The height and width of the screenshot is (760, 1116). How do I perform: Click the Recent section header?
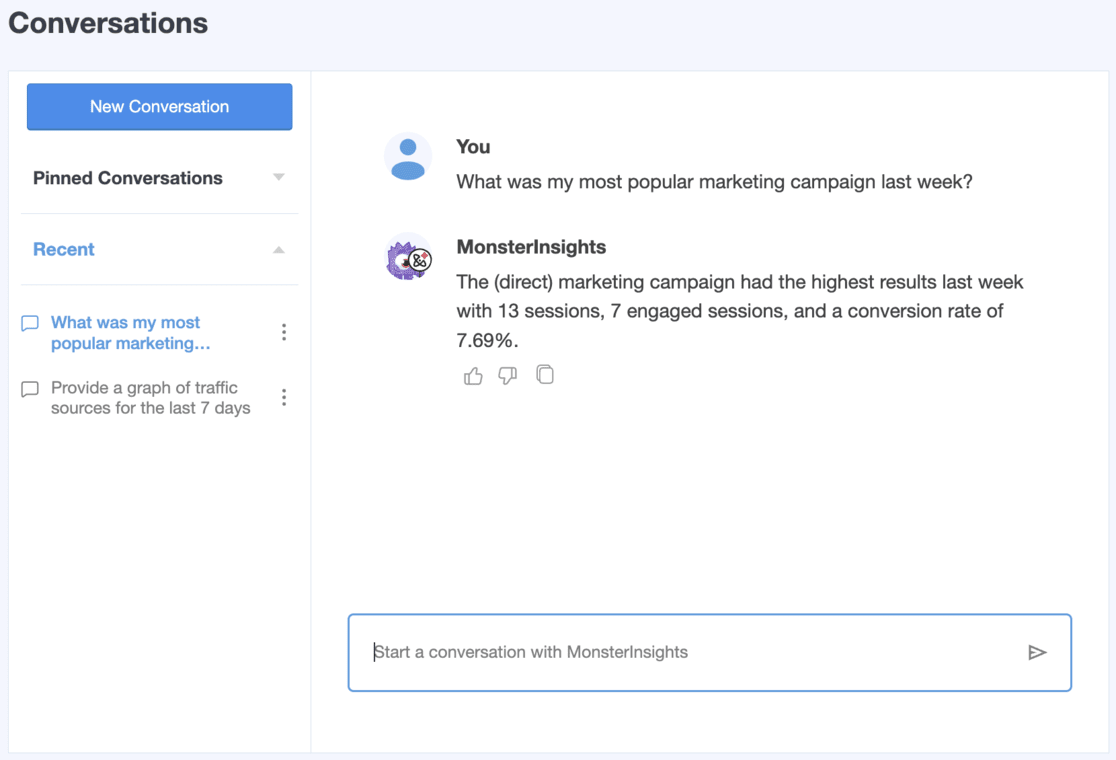point(63,249)
